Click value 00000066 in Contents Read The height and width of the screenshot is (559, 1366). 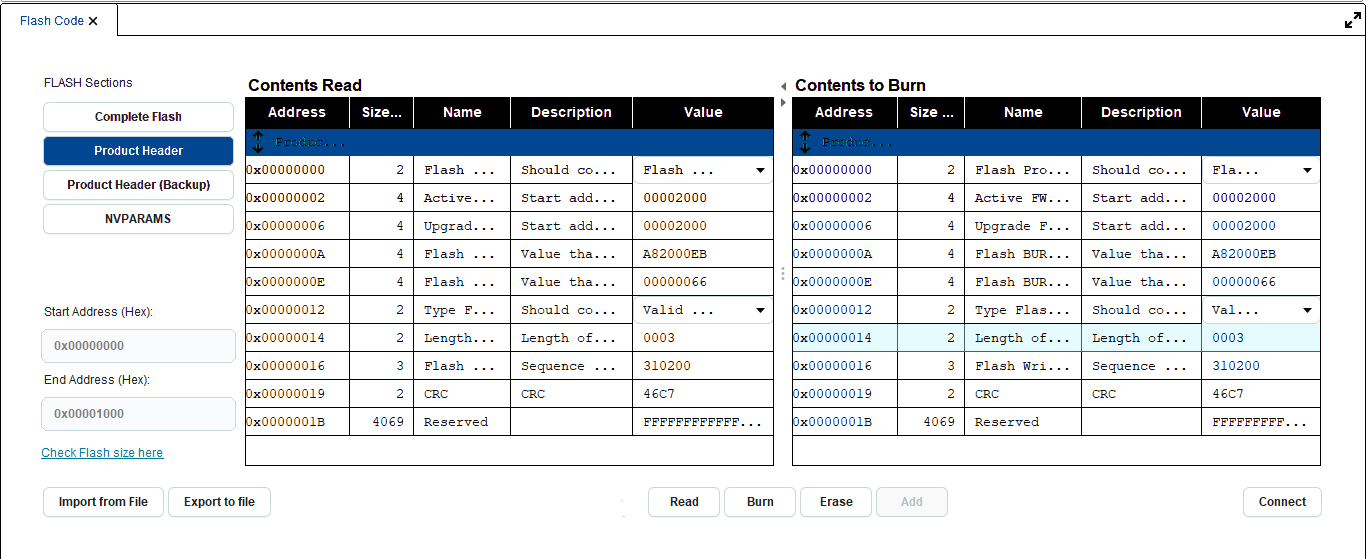[x=703, y=282]
